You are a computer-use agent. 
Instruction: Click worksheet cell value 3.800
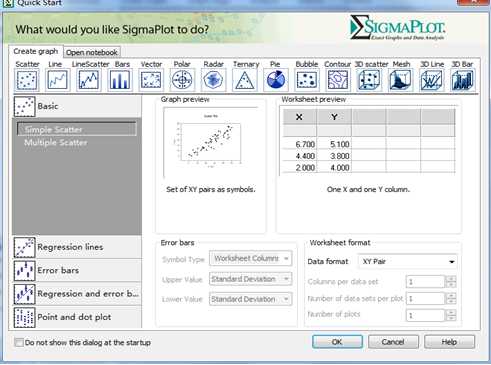340,156
